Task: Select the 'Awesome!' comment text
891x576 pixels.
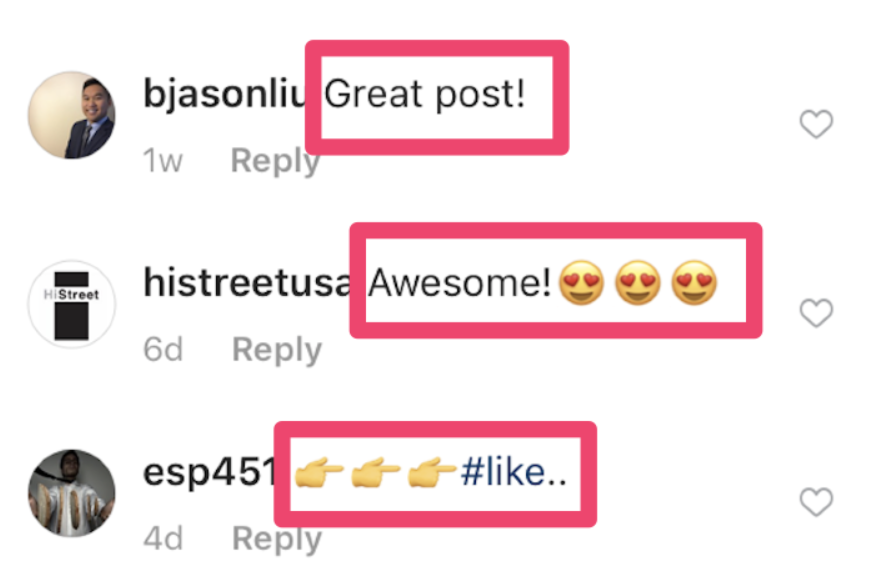Action: point(460,282)
